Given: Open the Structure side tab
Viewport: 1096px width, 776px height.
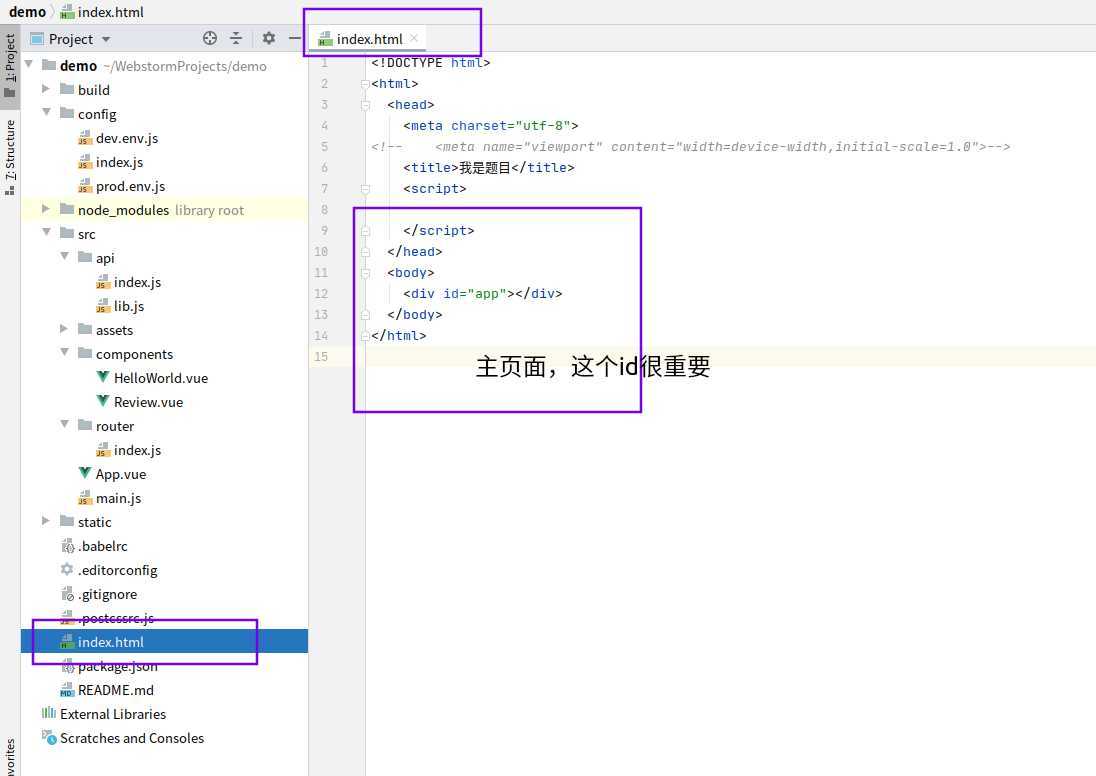Looking at the screenshot, I should (10, 158).
